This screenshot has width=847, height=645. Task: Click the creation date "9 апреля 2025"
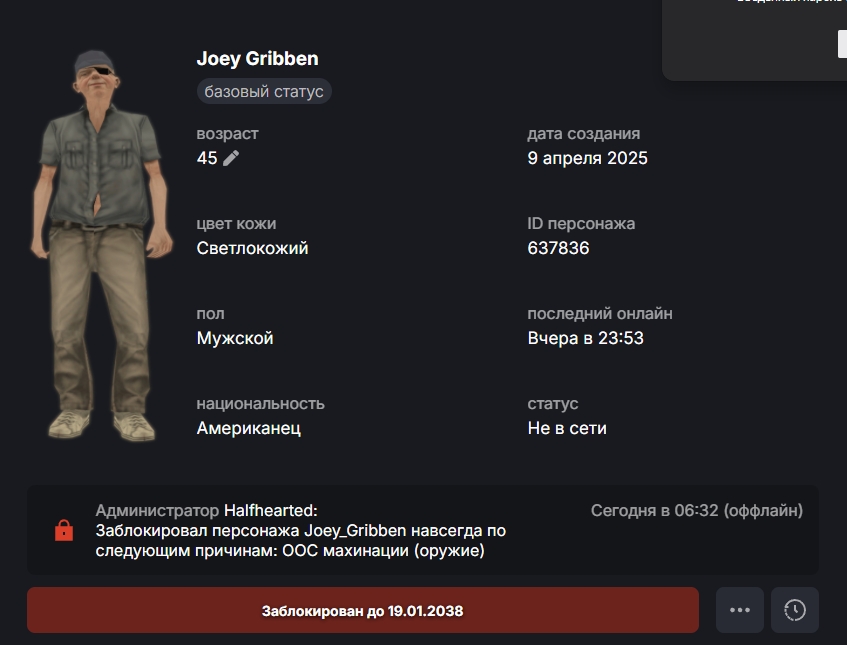[x=587, y=158]
